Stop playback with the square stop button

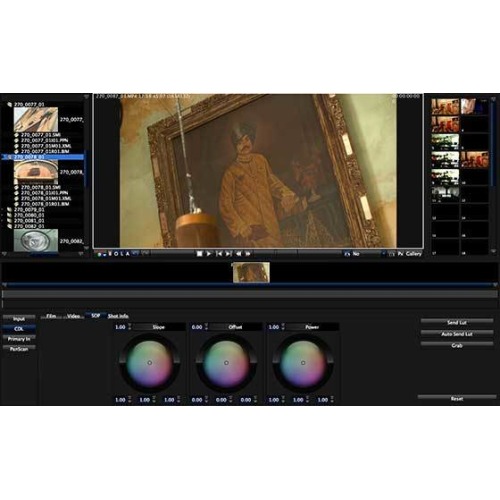(x=199, y=254)
